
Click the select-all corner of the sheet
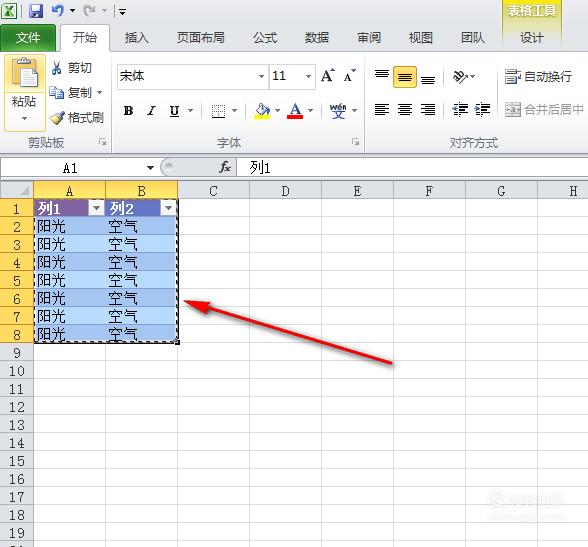click(x=17, y=190)
